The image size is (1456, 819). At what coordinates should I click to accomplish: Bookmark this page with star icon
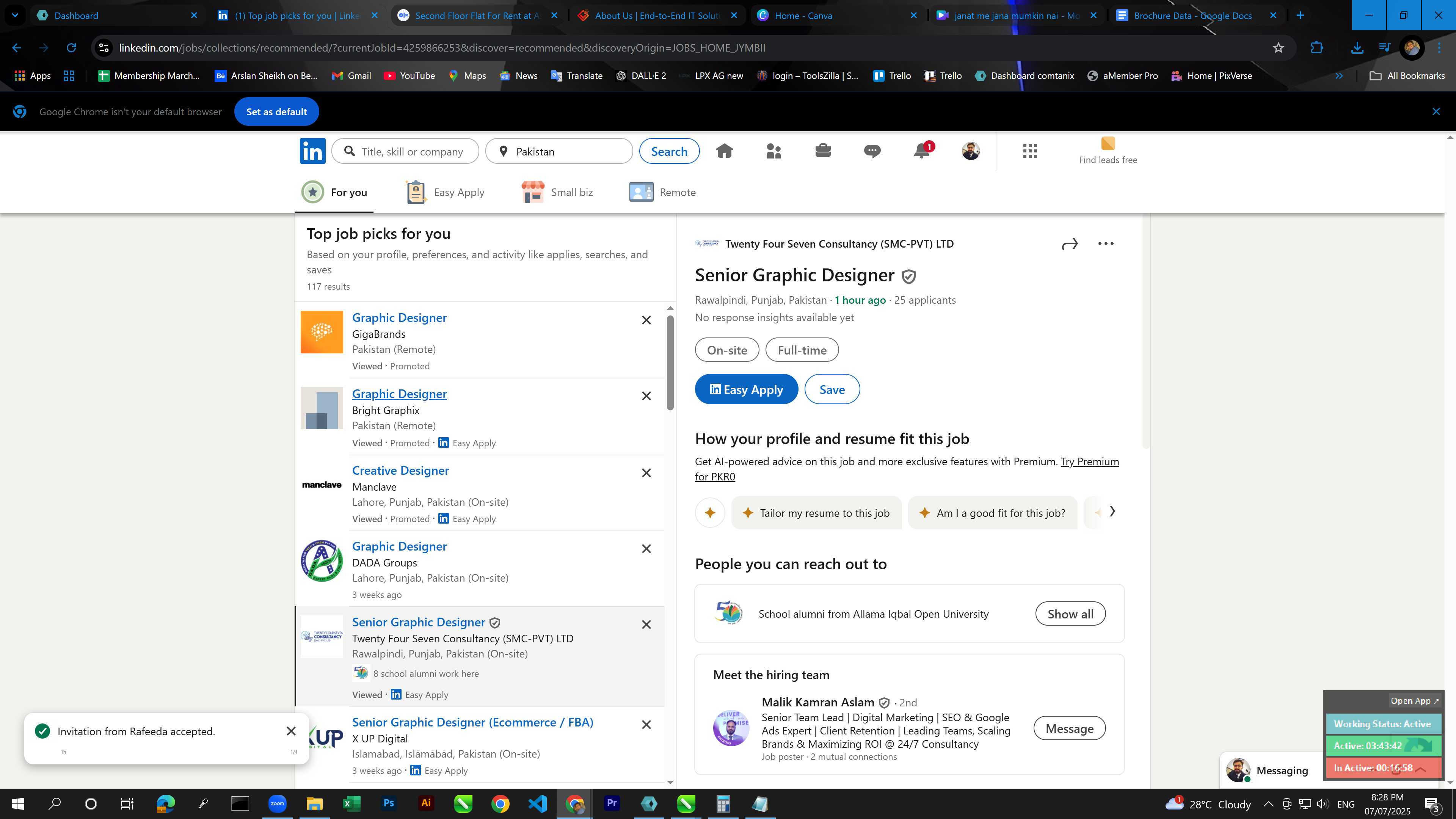pos(1279,48)
